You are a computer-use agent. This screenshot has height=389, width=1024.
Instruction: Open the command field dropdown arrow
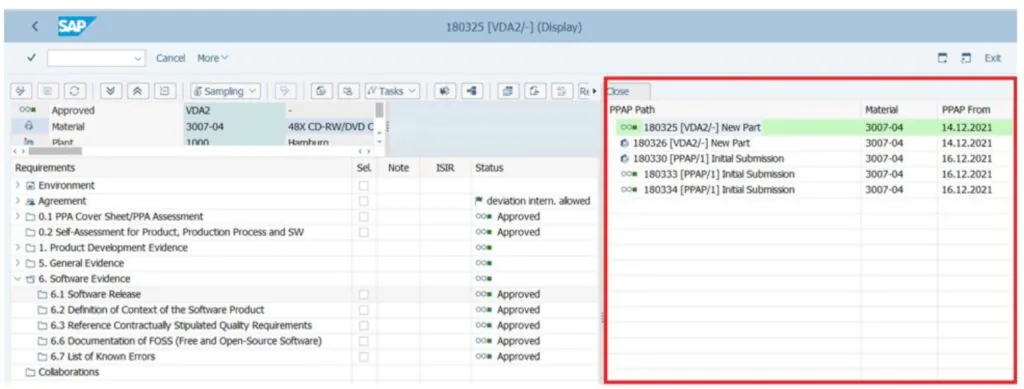138,58
